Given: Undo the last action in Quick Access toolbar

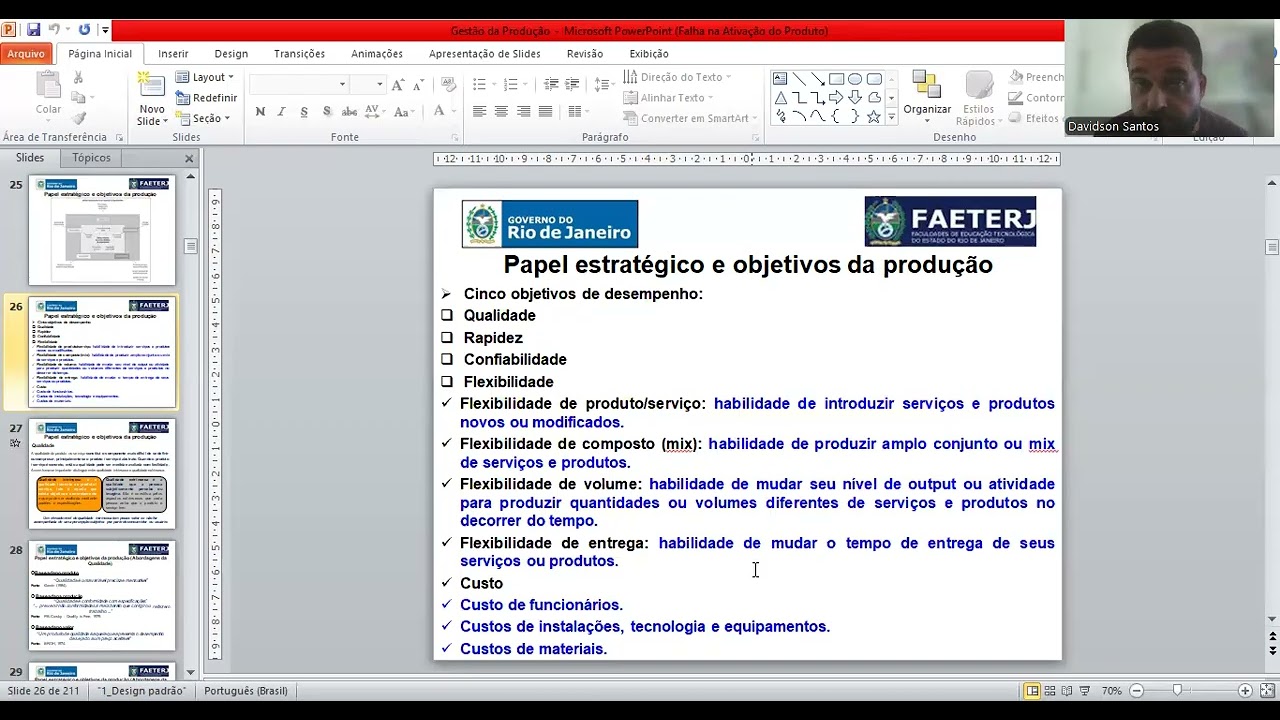Looking at the screenshot, I should 54,30.
